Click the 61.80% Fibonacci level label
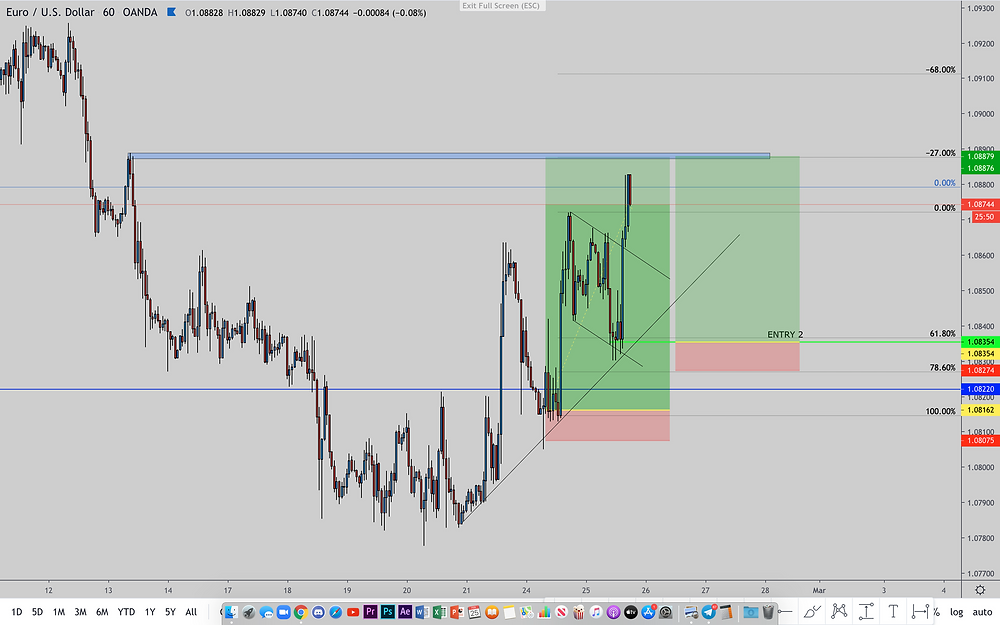1000x625 pixels. click(943, 334)
